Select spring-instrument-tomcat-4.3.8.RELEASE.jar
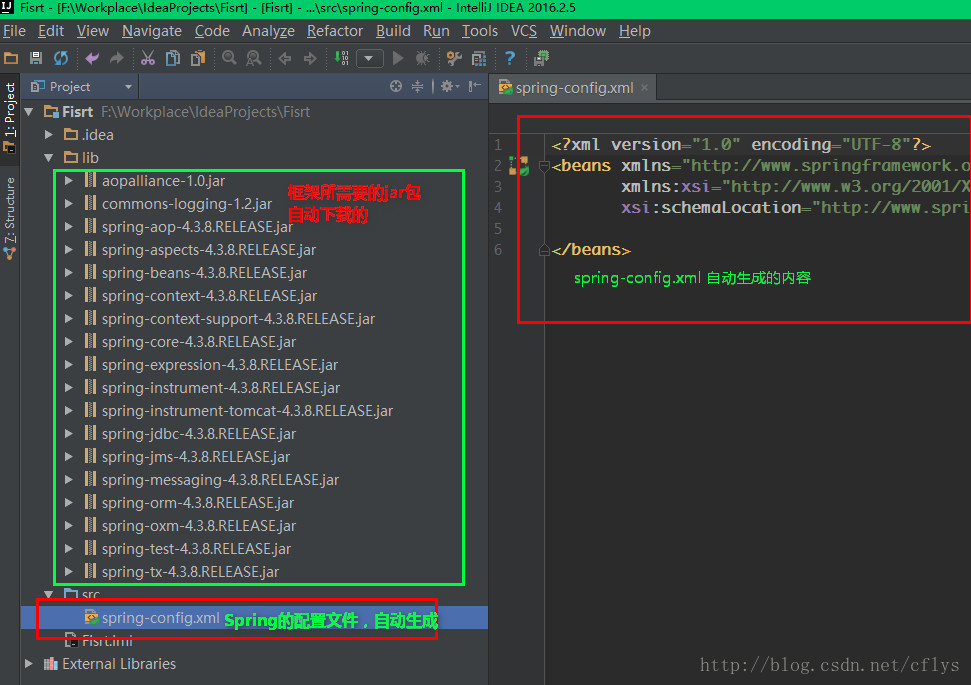 247,411
